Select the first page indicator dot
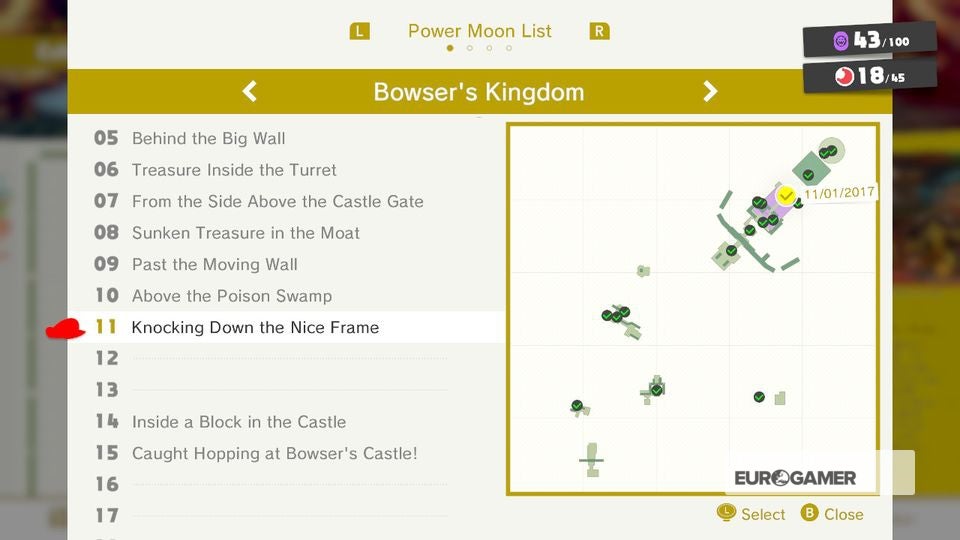Screen dimensions: 960x540 (x=450, y=48)
